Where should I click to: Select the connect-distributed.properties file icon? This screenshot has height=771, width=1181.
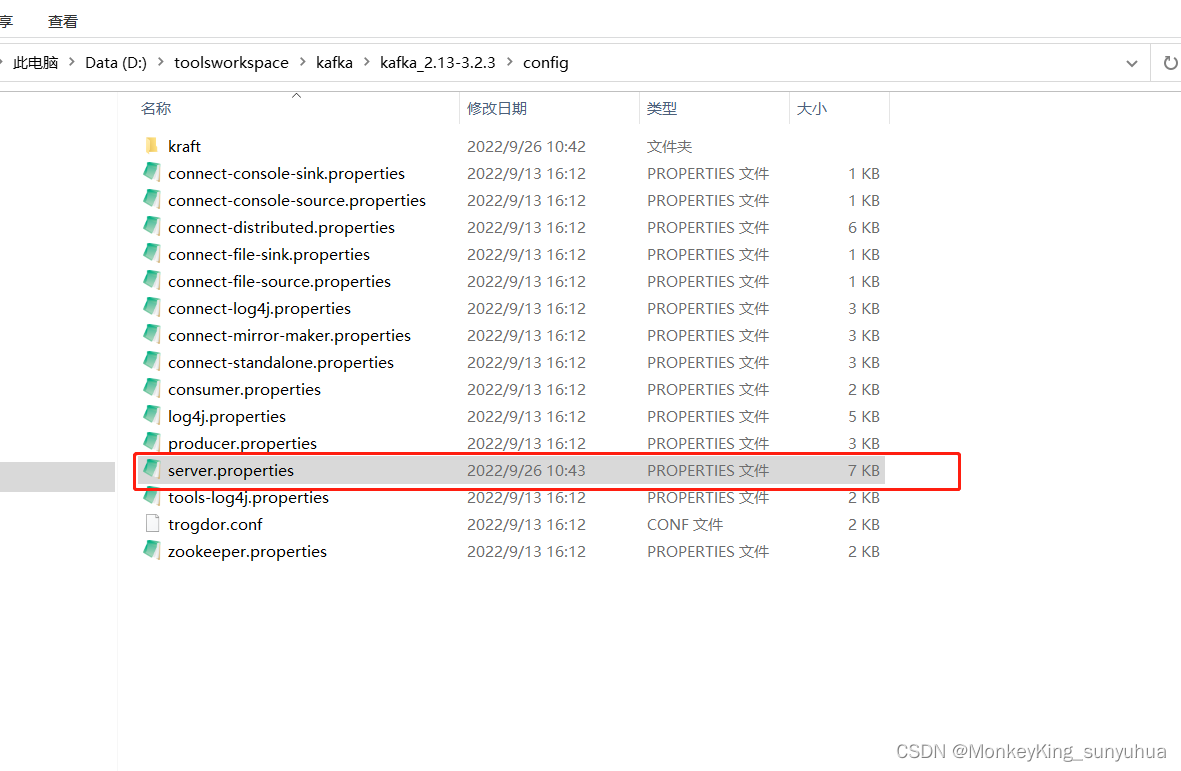pos(152,227)
